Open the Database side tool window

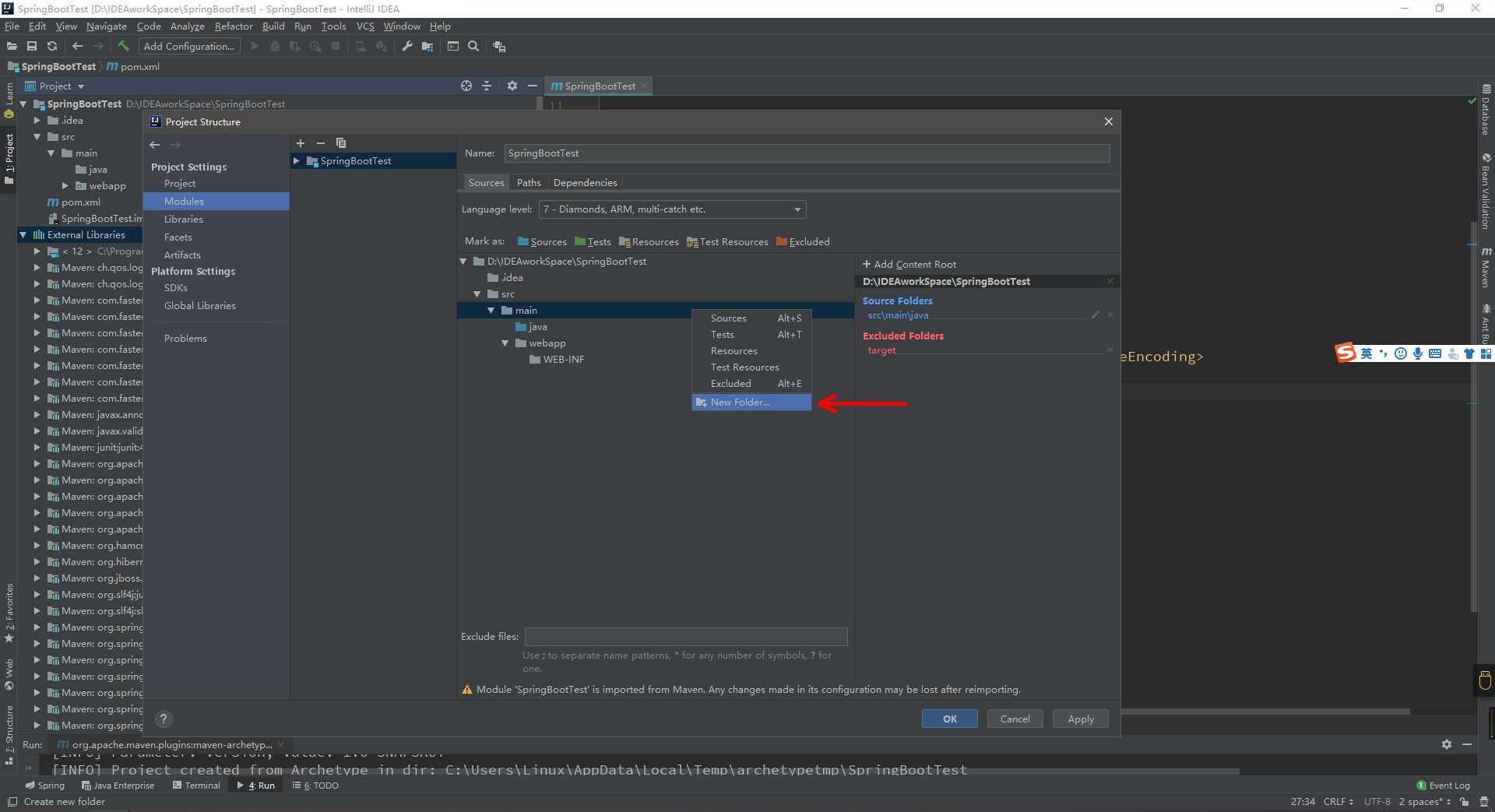click(x=1486, y=111)
